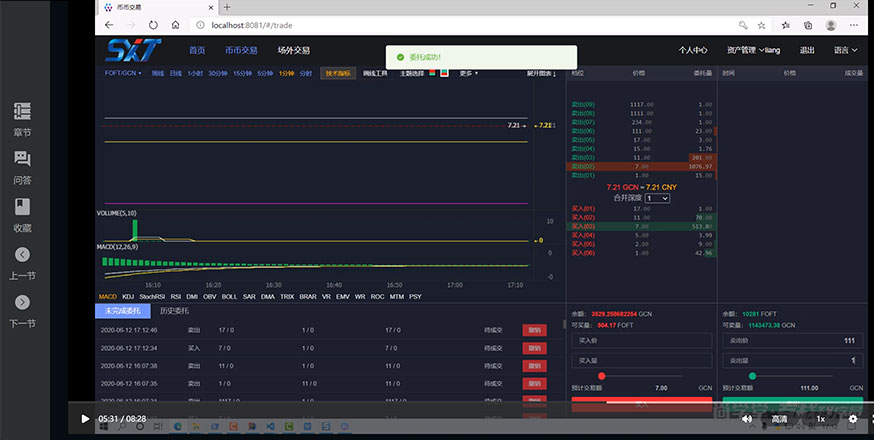Click the 买入价 buy price input field
The height and width of the screenshot is (440, 874).
pyautogui.click(x=642, y=340)
